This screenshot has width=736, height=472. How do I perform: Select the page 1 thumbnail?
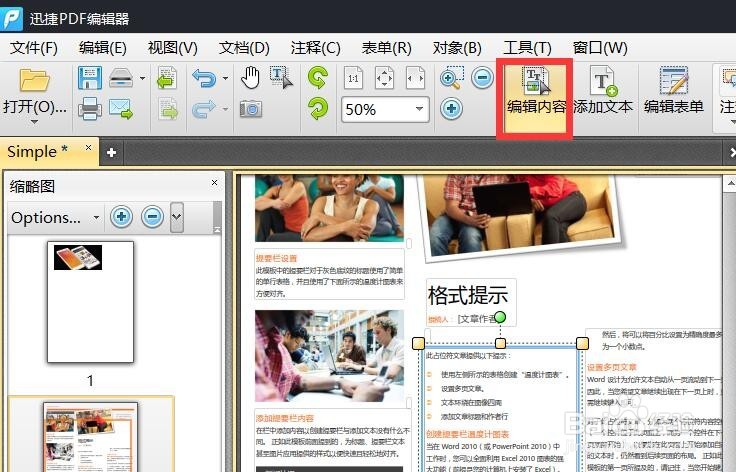point(91,302)
